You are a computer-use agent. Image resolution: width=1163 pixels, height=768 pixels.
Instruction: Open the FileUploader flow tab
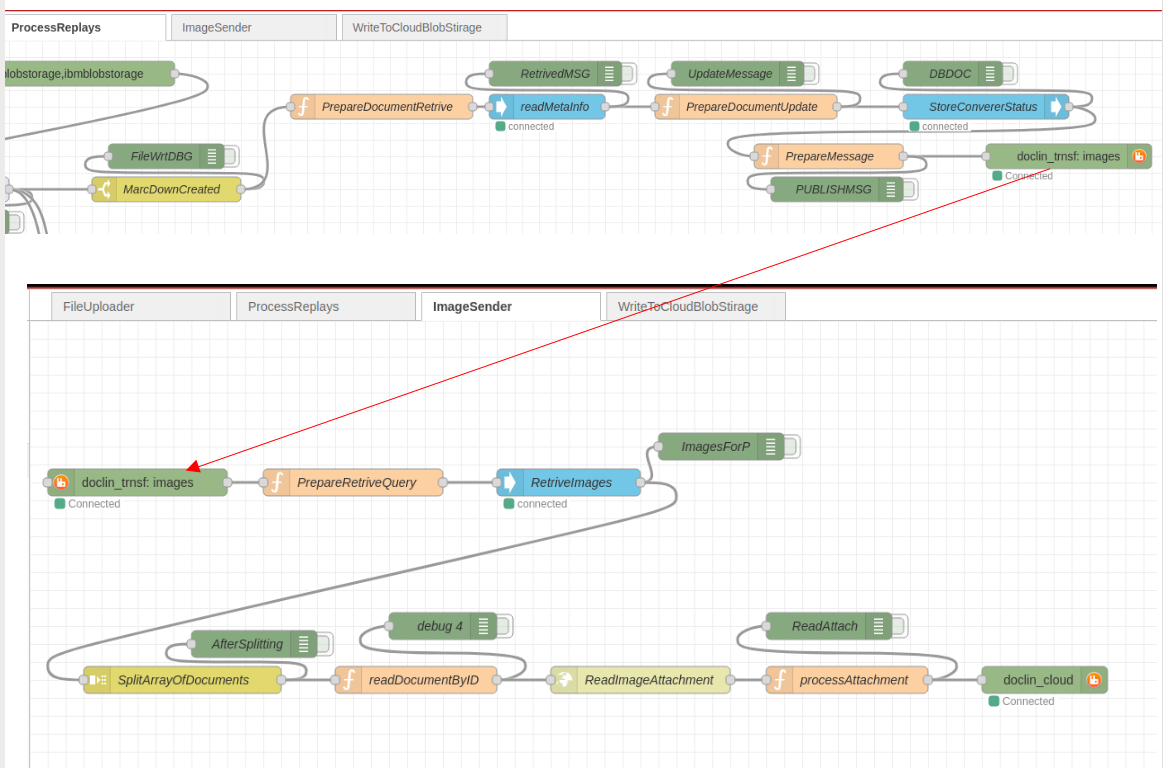click(98, 307)
